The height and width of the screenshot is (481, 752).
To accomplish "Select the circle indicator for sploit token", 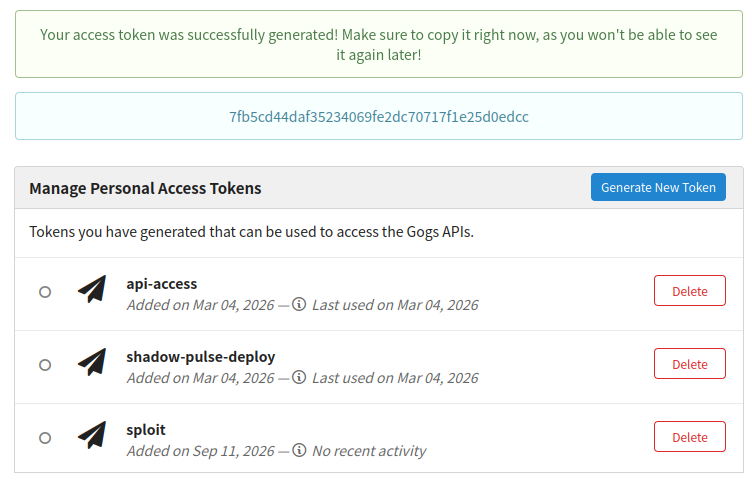I will (x=45, y=438).
